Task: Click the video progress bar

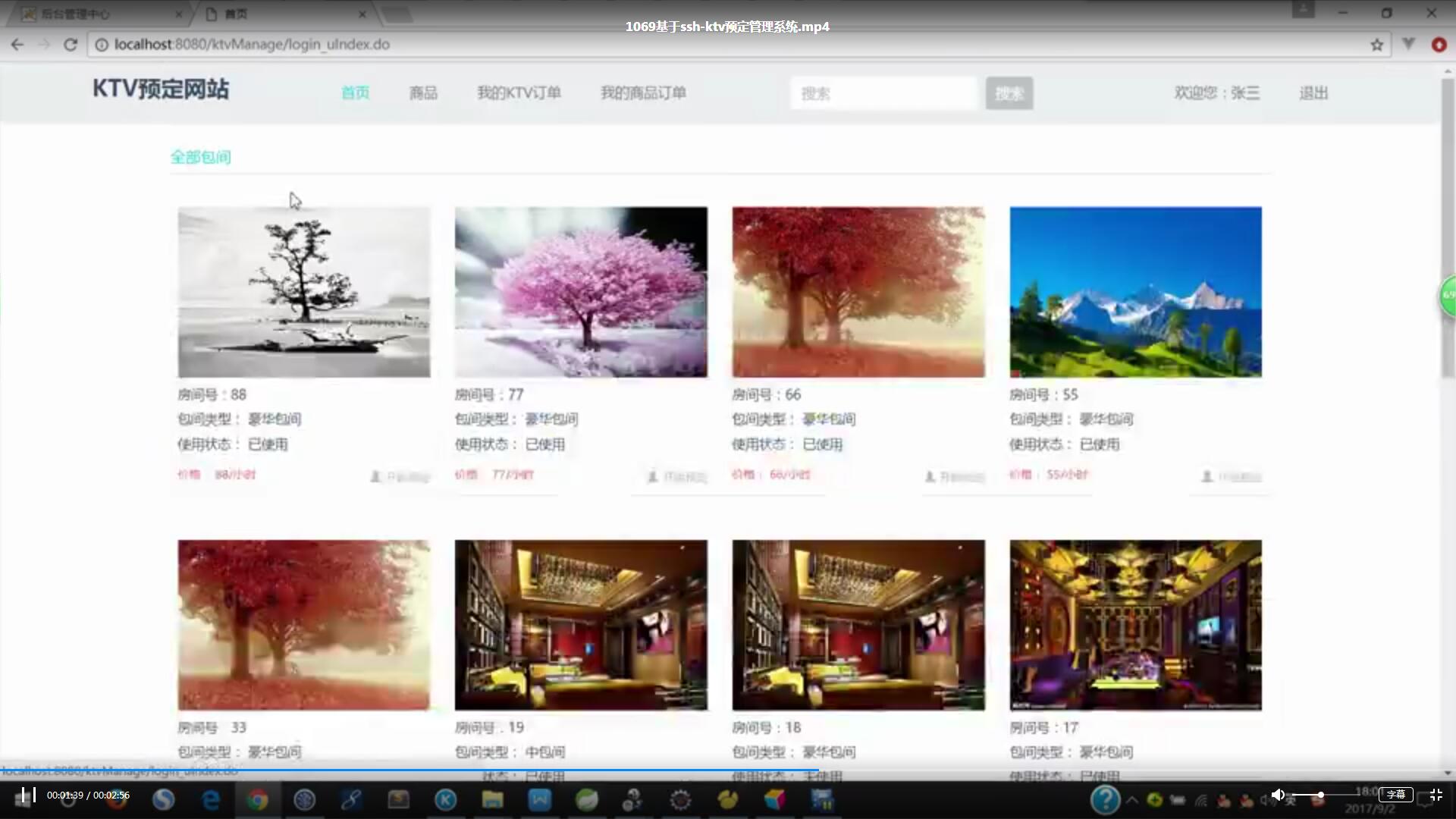Action: [x=728, y=770]
